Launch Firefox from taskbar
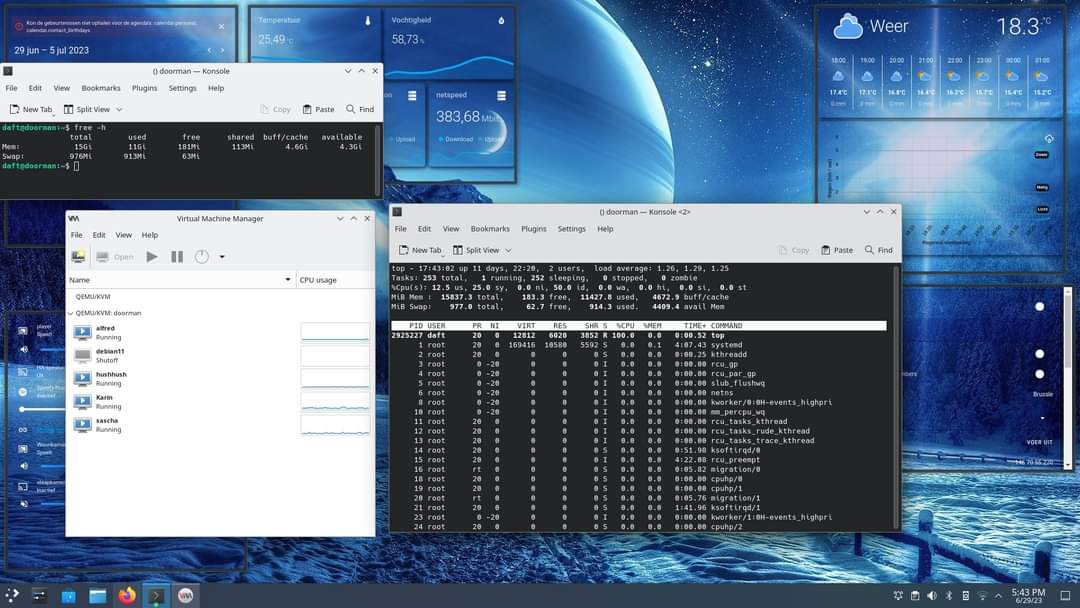 click(127, 595)
